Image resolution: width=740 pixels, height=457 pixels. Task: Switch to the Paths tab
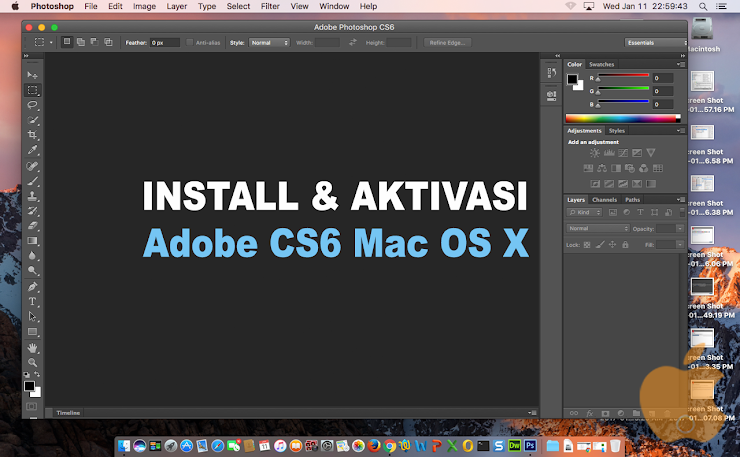pyautogui.click(x=632, y=200)
